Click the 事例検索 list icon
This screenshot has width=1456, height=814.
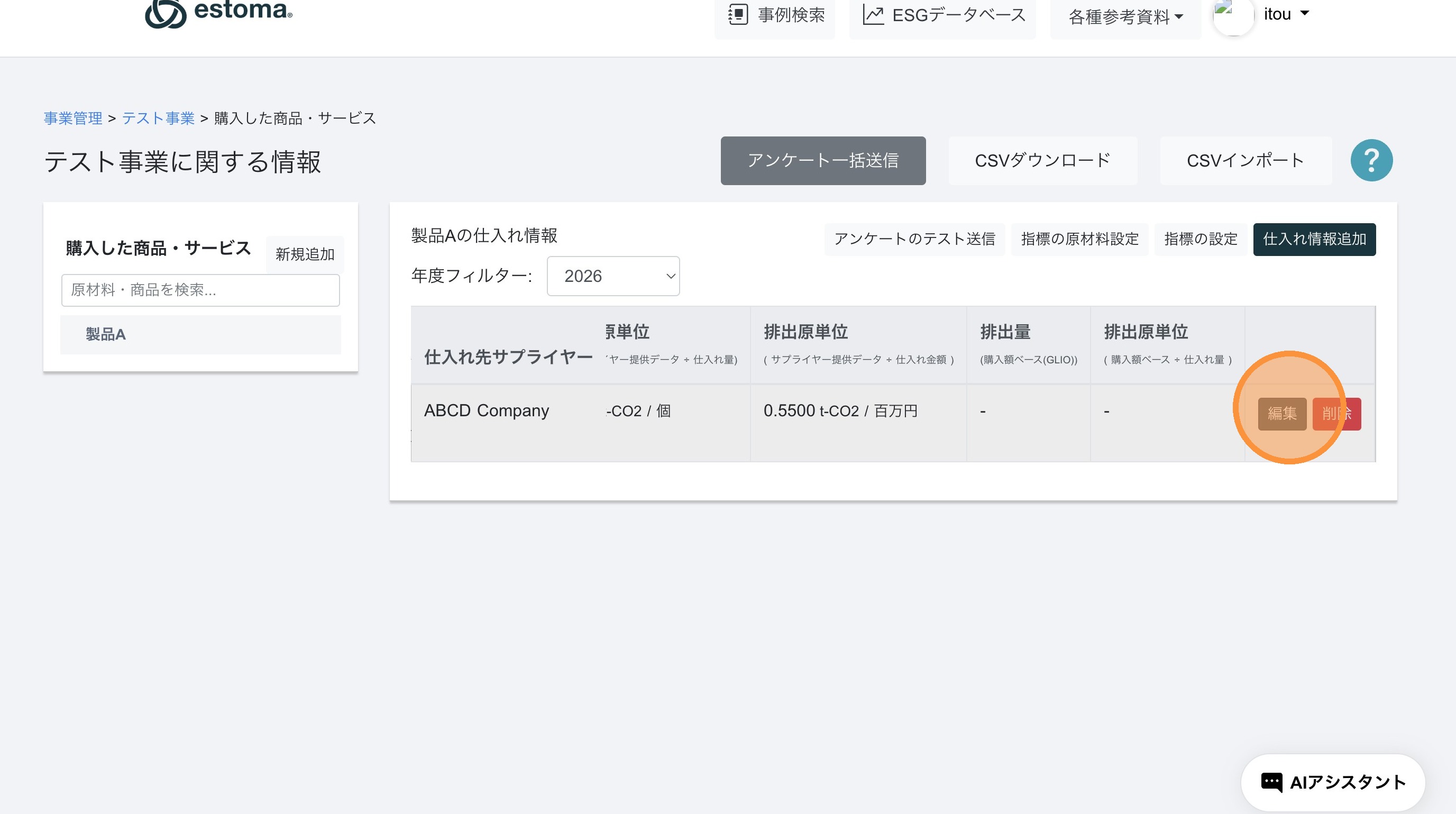click(738, 15)
